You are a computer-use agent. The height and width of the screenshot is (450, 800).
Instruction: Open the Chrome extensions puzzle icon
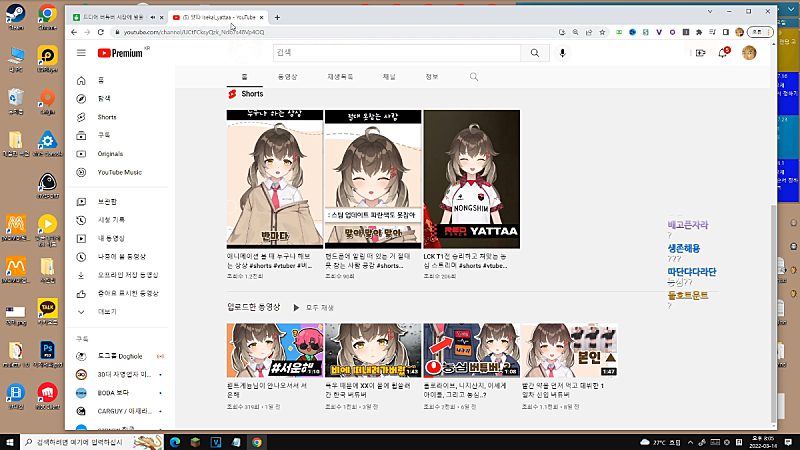699,32
